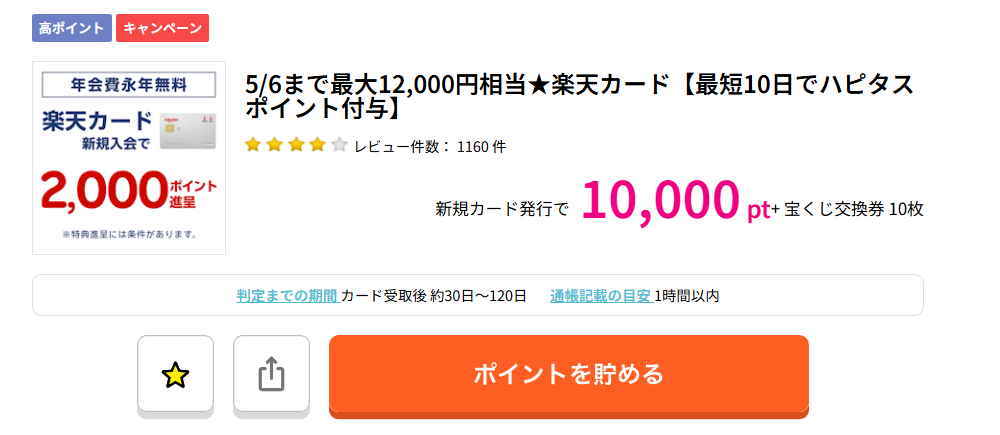Click the first yellow rating star

point(253,145)
